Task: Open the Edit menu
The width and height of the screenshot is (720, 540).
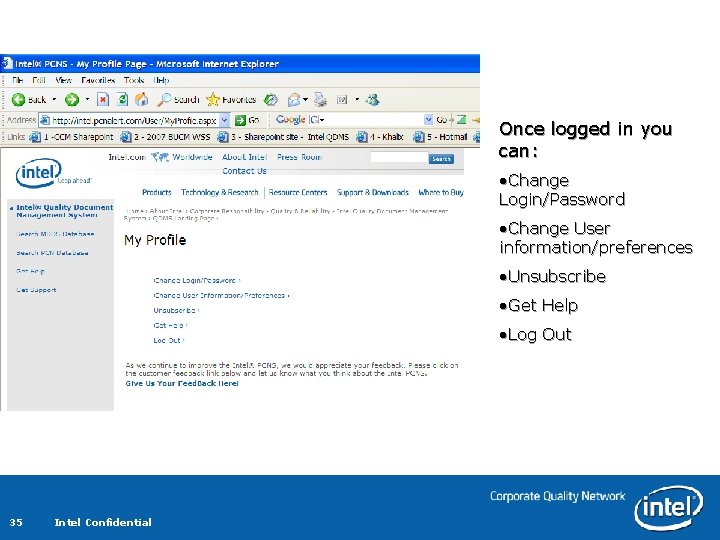Action: [39, 80]
